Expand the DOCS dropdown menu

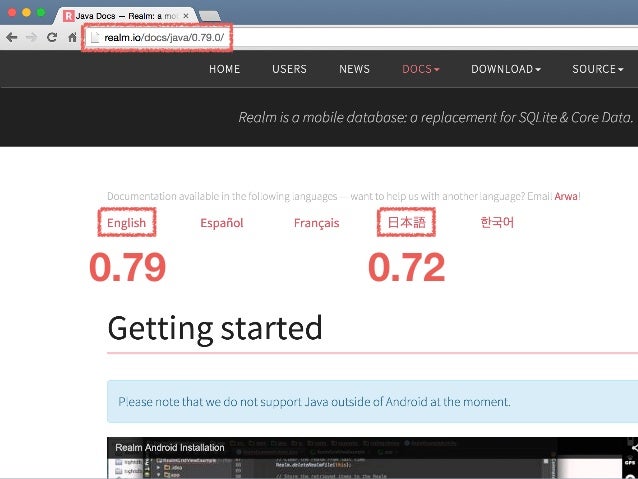(x=421, y=69)
